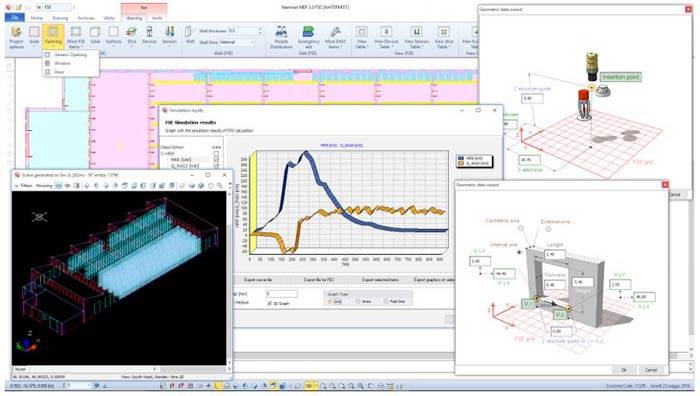Image resolution: width=700 pixels, height=396 pixels.
Task: Click the Export selected items button
Action: coord(380,279)
